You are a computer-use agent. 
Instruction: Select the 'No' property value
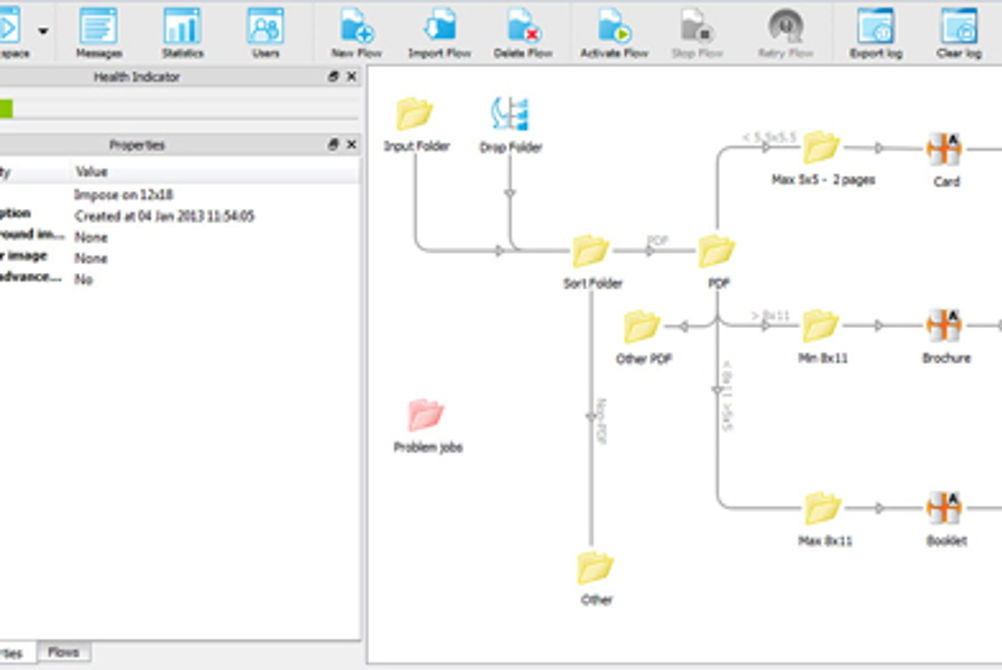click(x=83, y=279)
